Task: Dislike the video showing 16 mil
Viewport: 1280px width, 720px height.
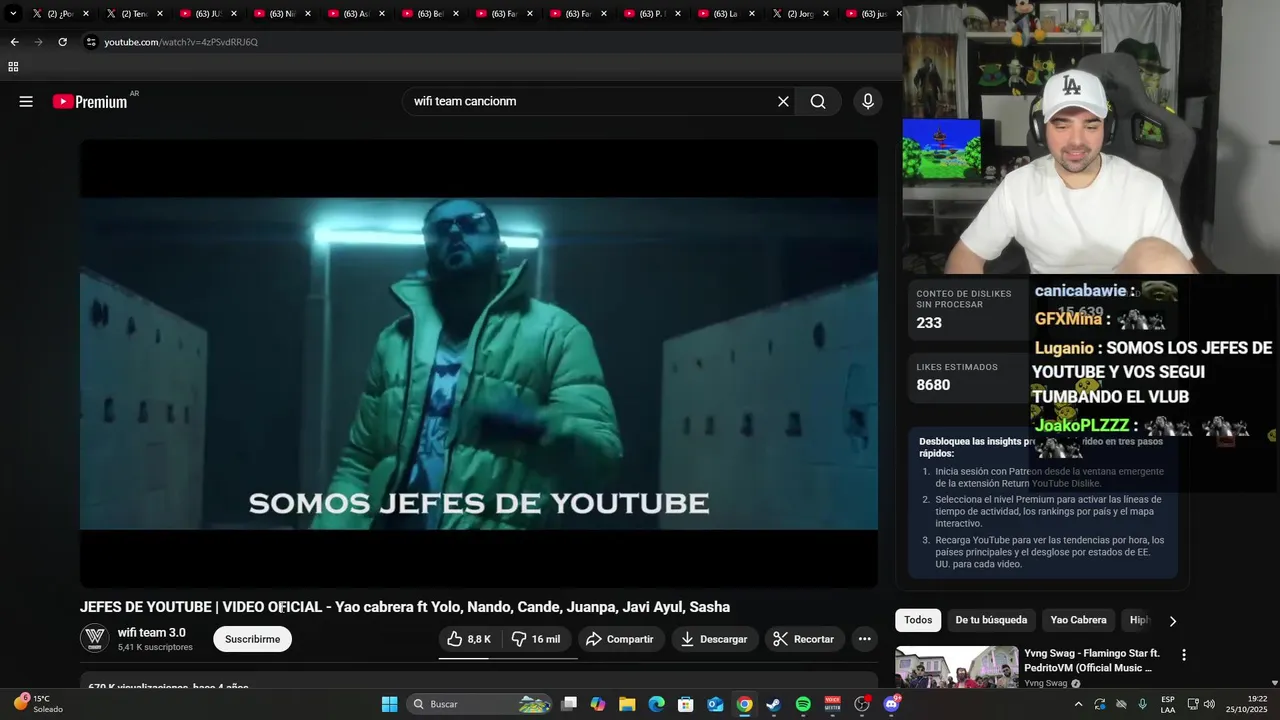Action: tap(536, 639)
